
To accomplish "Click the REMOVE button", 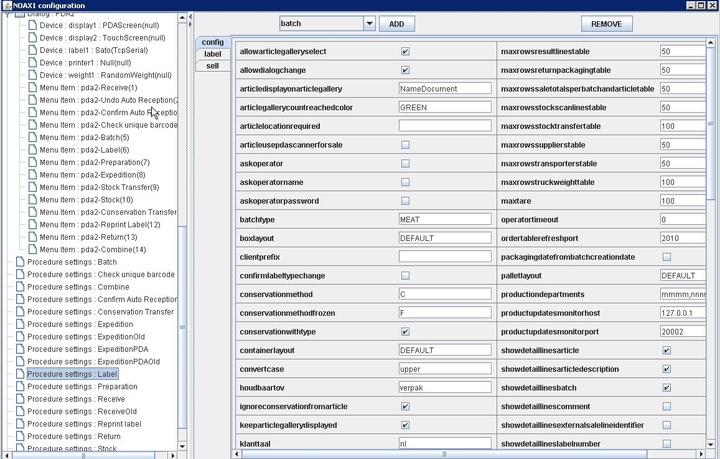I will pos(607,24).
